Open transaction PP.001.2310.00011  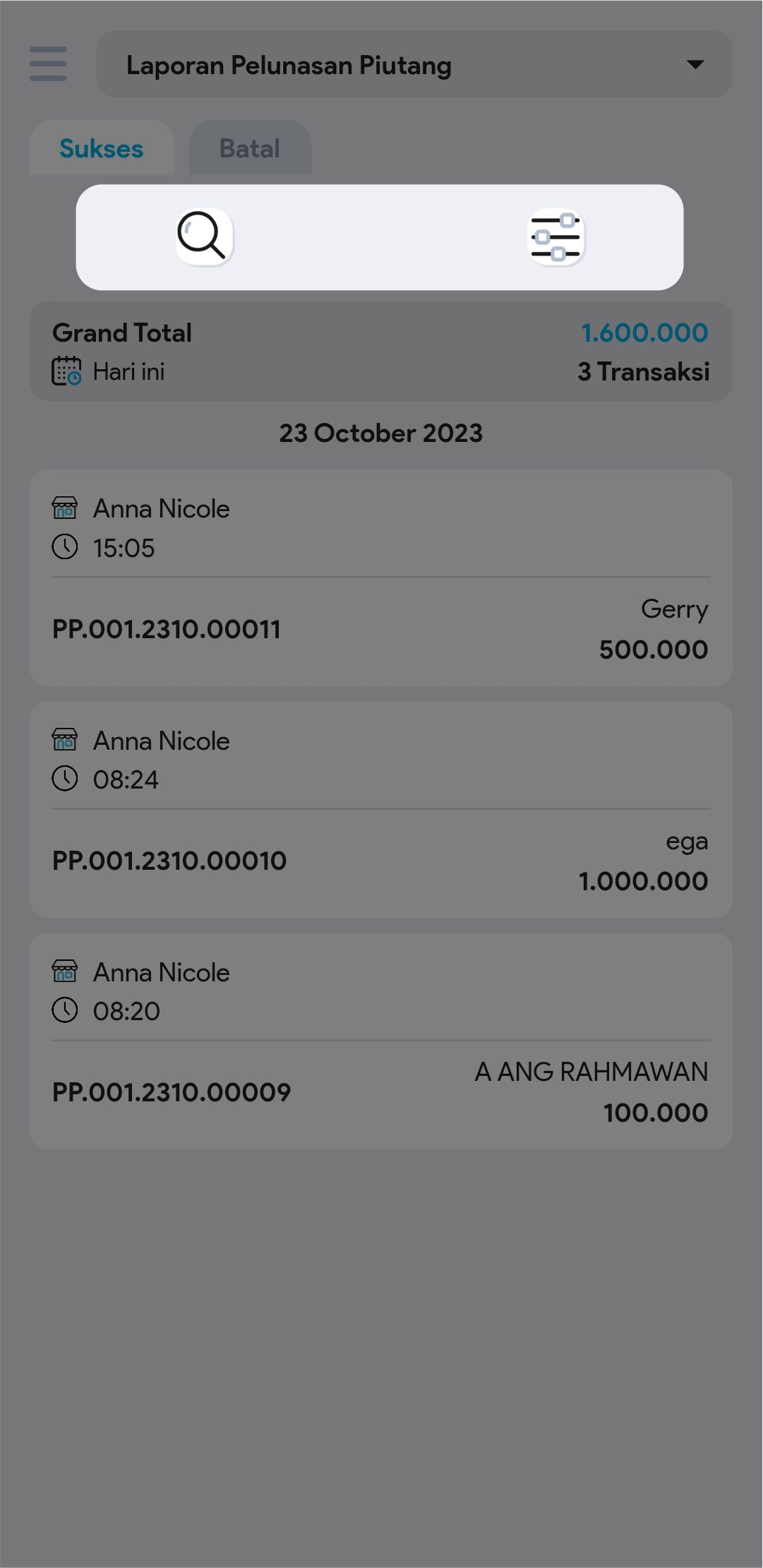coord(167,629)
